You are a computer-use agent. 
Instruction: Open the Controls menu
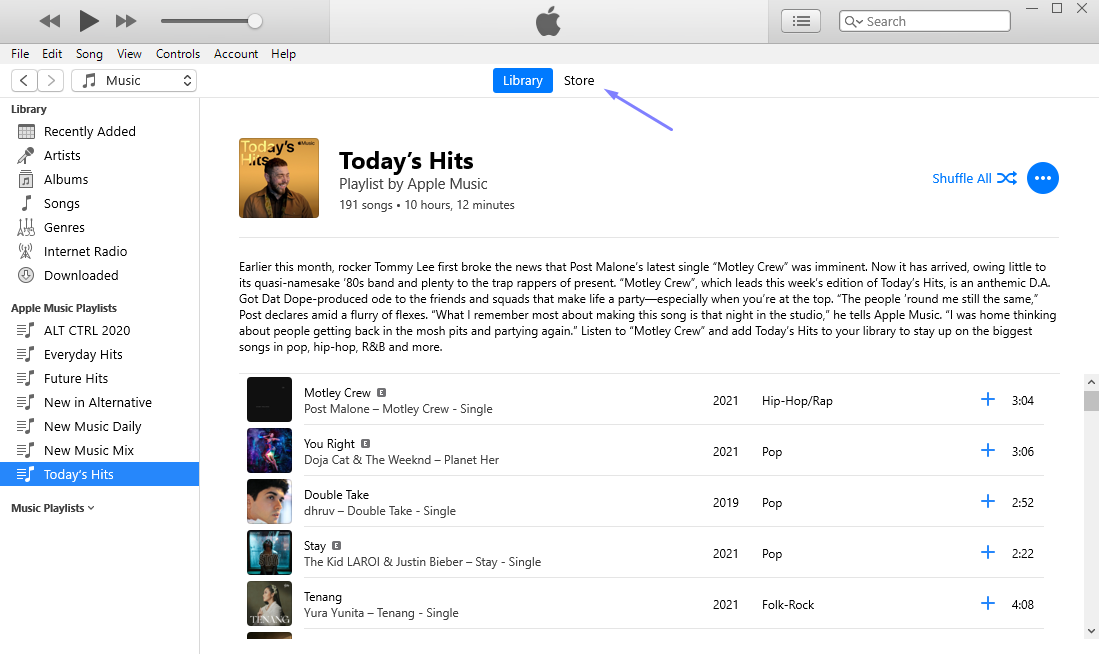[x=178, y=54]
